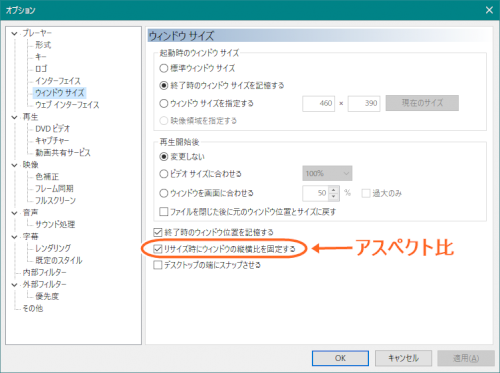The height and width of the screenshot is (373, 500).
Task: Select 終了時のウィンドウ サイズを記憶する option
Action: point(164,85)
